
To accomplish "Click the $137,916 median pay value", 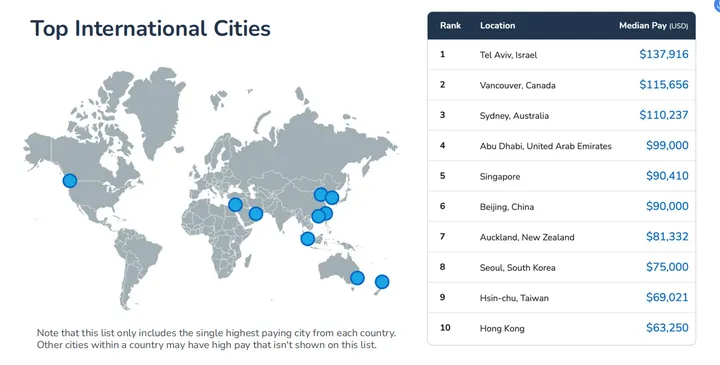I will 664,54.
